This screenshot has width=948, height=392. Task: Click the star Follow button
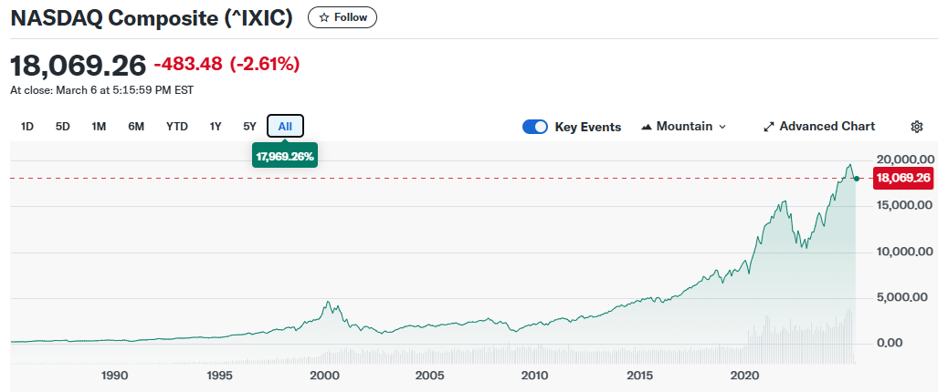342,18
